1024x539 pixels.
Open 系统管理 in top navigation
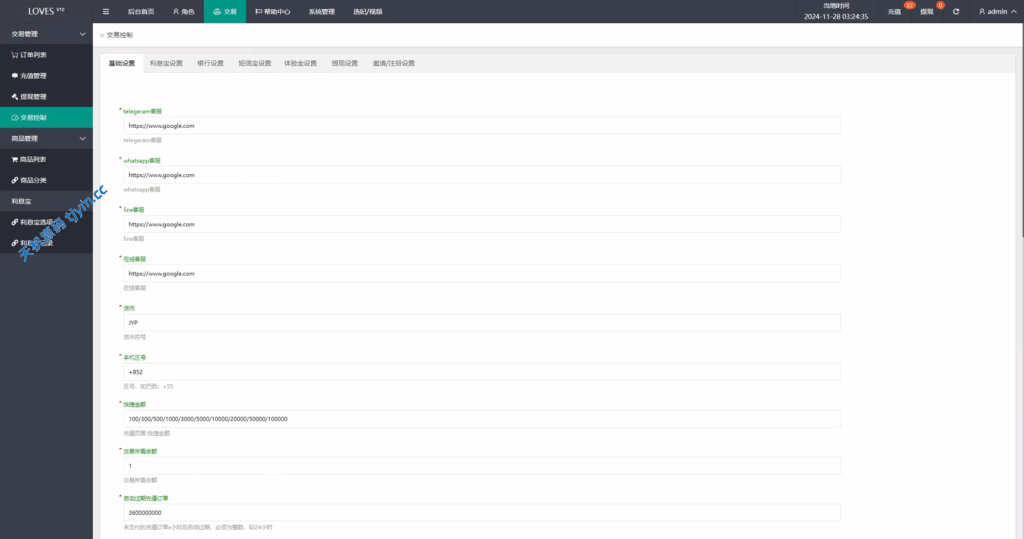pyautogui.click(x=321, y=11)
